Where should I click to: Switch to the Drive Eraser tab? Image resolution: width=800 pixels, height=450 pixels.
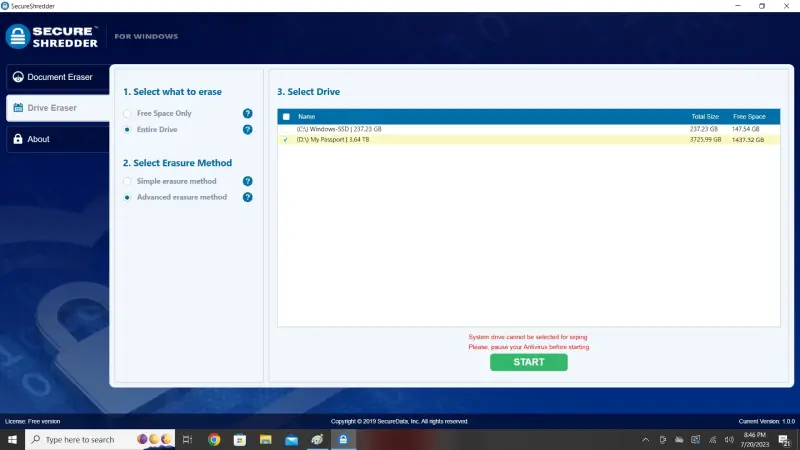[x=58, y=108]
